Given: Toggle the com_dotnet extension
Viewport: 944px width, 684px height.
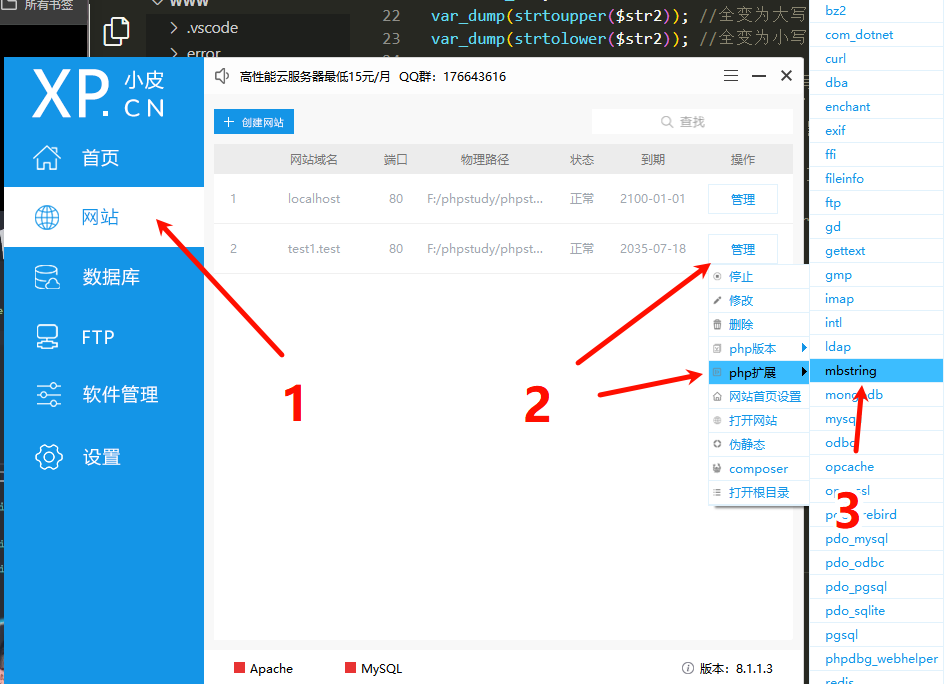Looking at the screenshot, I should coord(876,35).
